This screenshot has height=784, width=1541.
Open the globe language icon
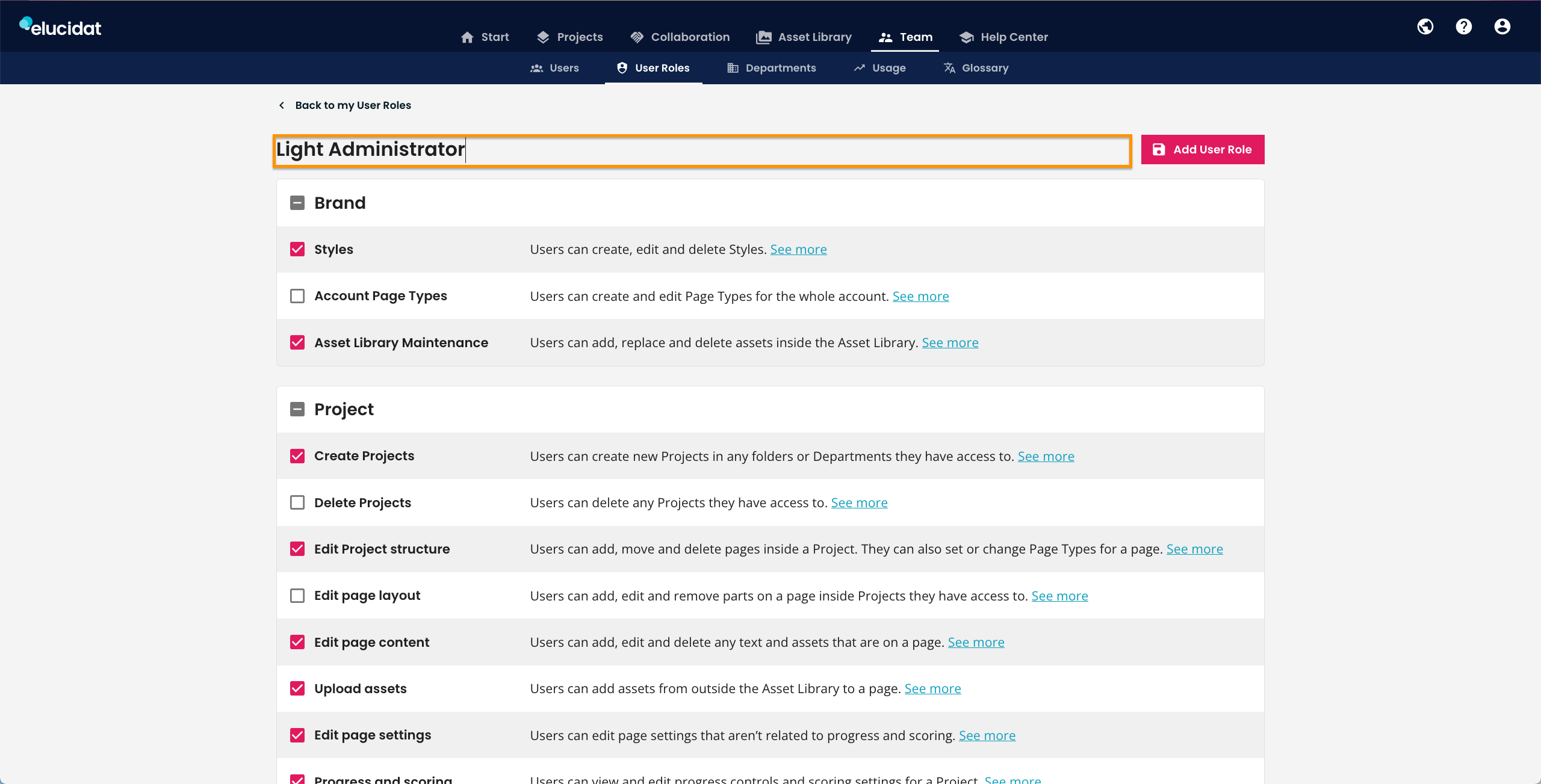[1425, 26]
